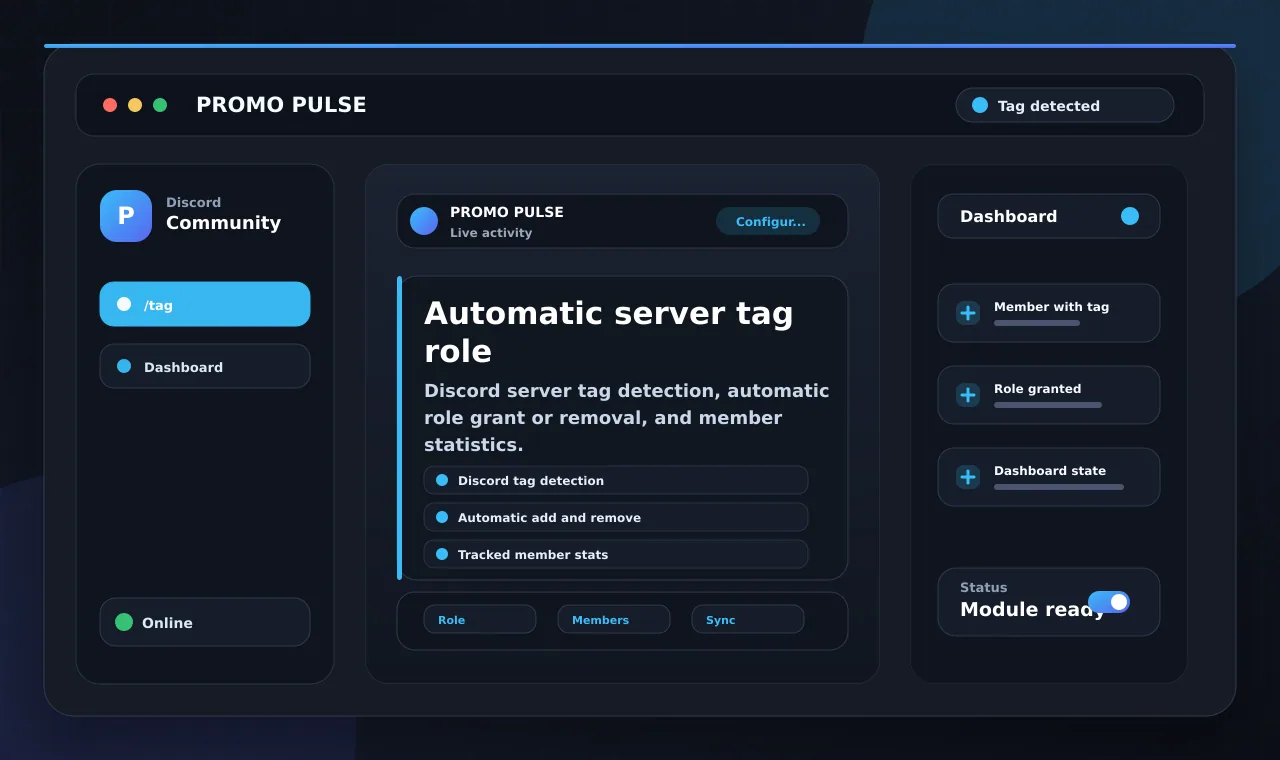Toggle the Module ready switch
The height and width of the screenshot is (760, 1280).
tap(1109, 602)
